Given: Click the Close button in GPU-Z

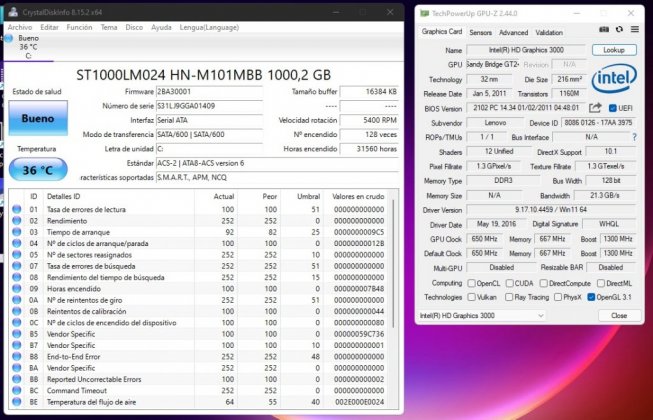Looking at the screenshot, I should (619, 316).
